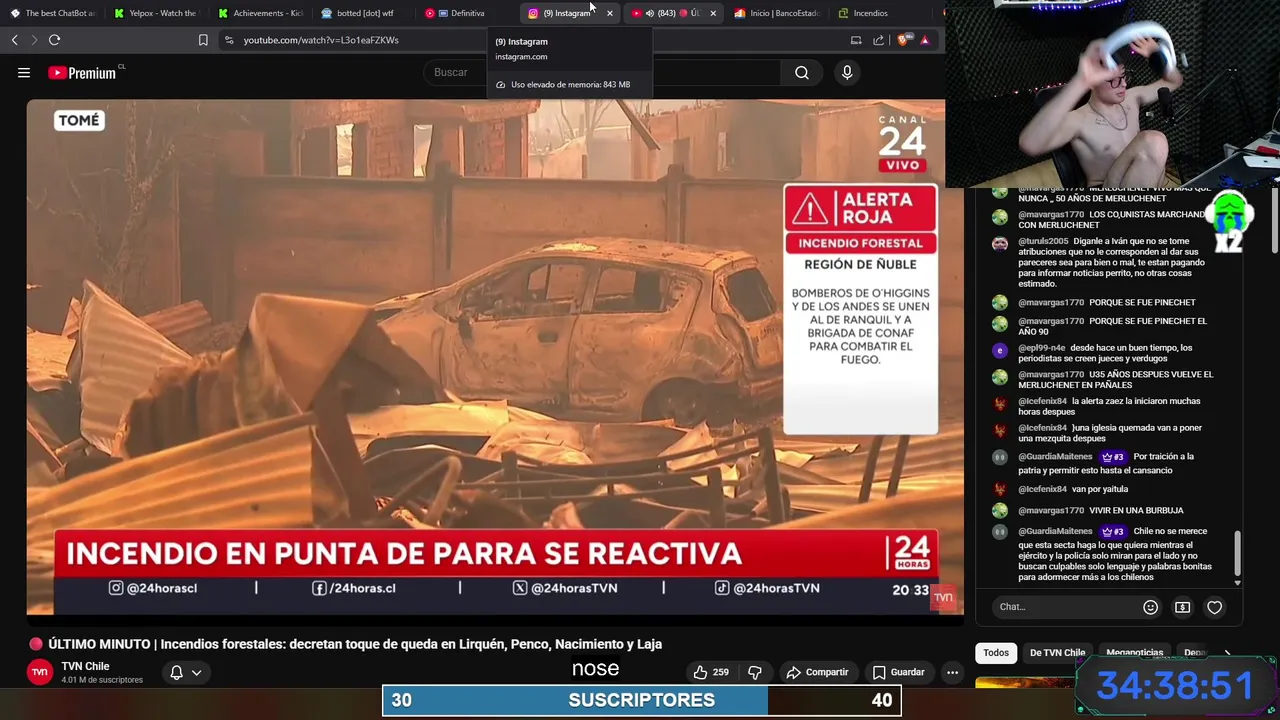Select the Todos filter chip
Screen dimensions: 1280x720
(996, 652)
